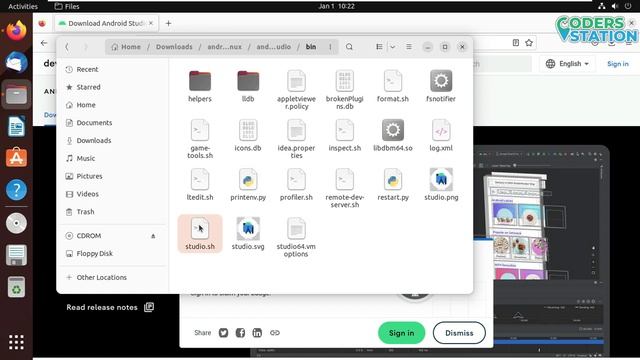Open a new browser tab

click(168, 23)
